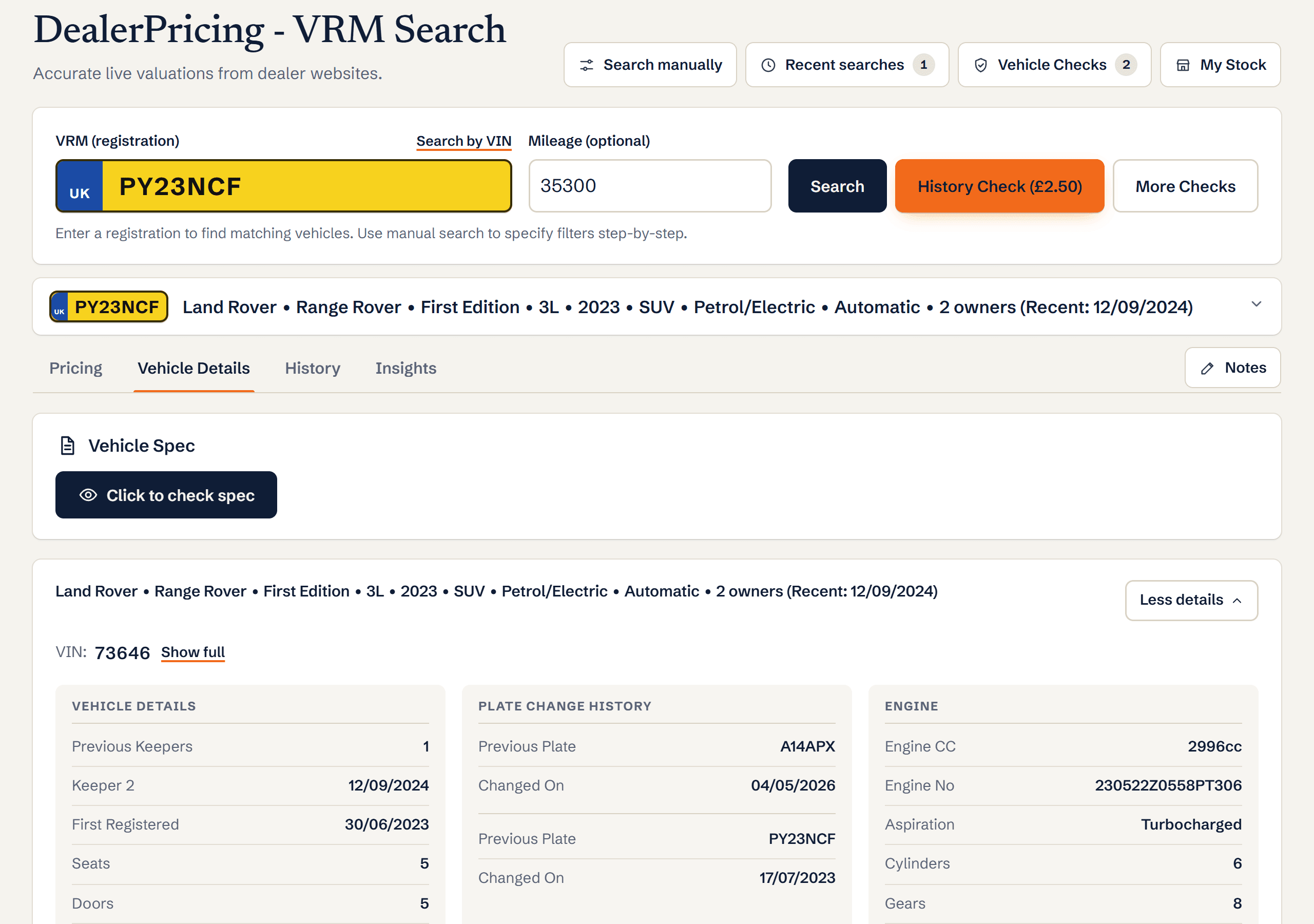1314x924 pixels.
Task: Click the Recent searches count badge 1
Action: coord(923,65)
